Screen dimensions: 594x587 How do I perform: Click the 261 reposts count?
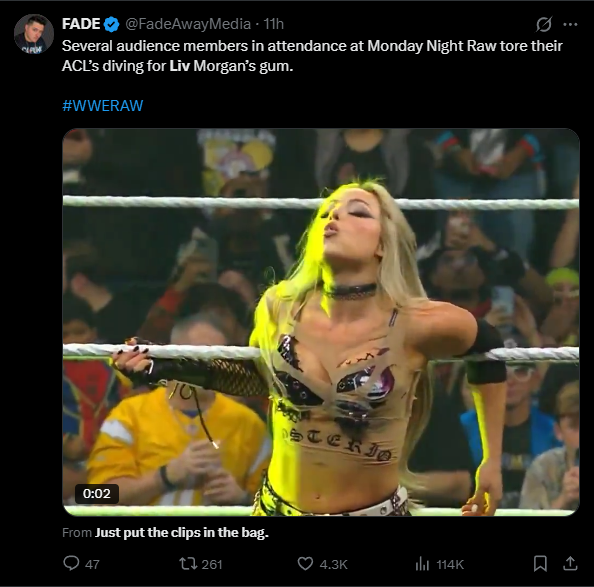212,564
